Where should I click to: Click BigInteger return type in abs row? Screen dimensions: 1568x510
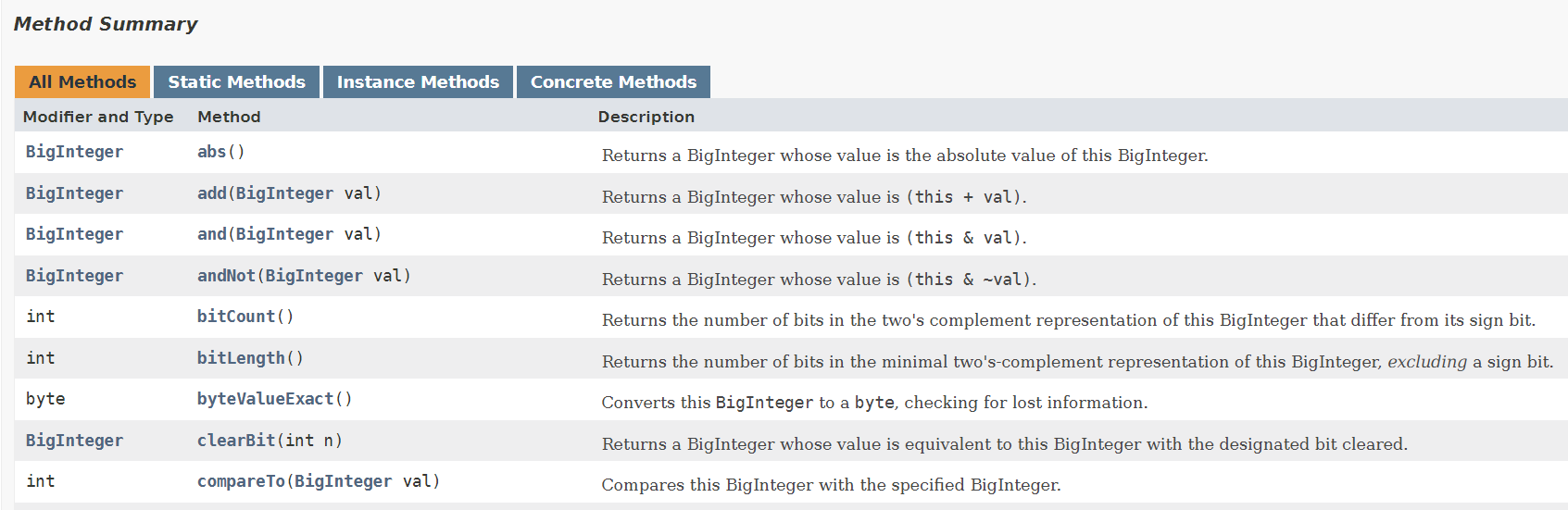pyautogui.click(x=74, y=152)
